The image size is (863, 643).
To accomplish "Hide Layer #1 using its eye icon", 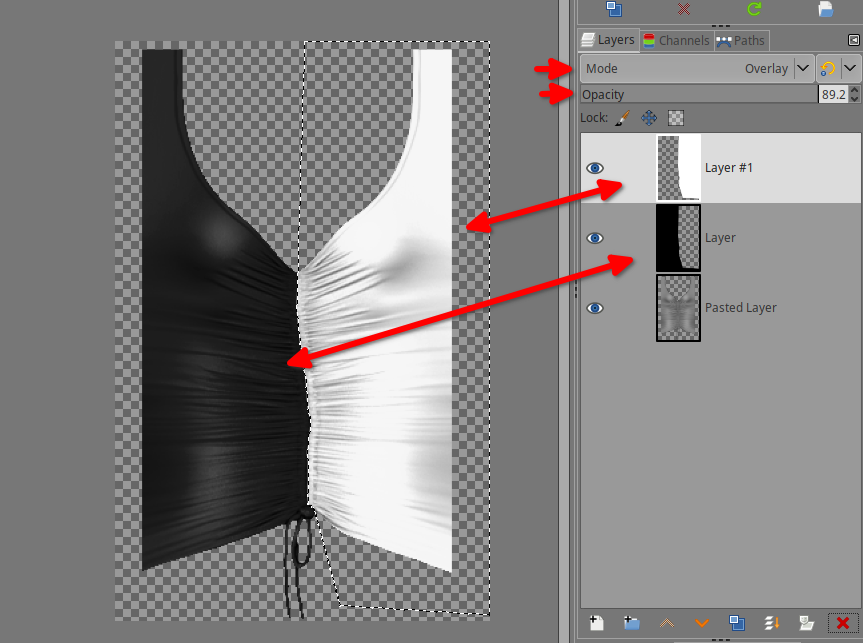I will [595, 168].
